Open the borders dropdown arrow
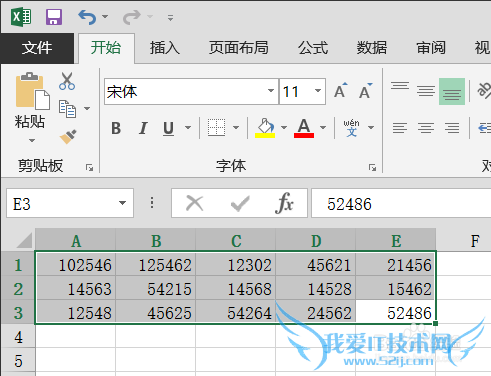Image resolution: width=491 pixels, height=376 pixels. (x=236, y=128)
